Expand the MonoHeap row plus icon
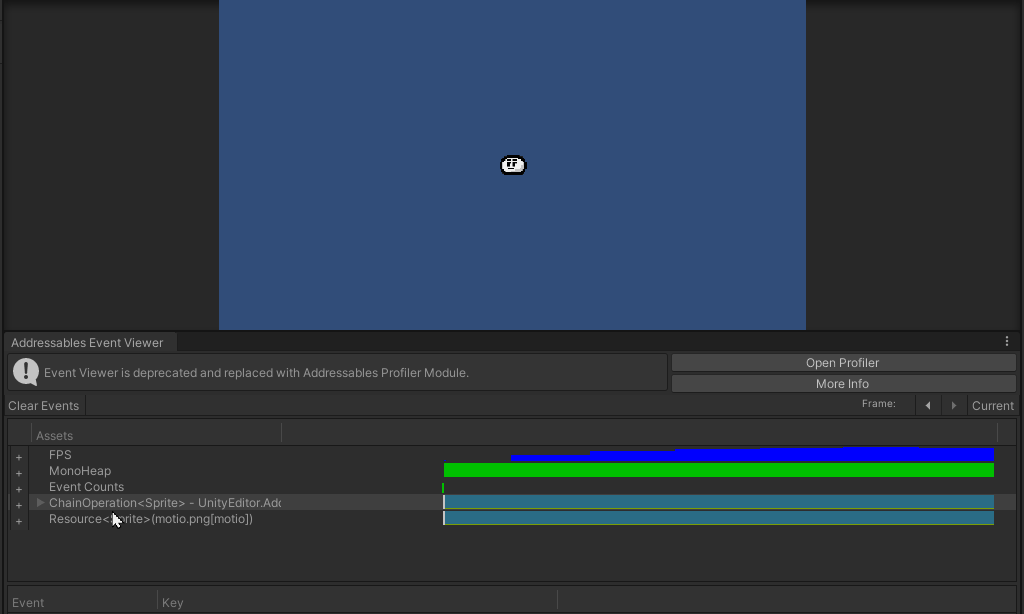Image resolution: width=1024 pixels, height=614 pixels. (x=18, y=472)
